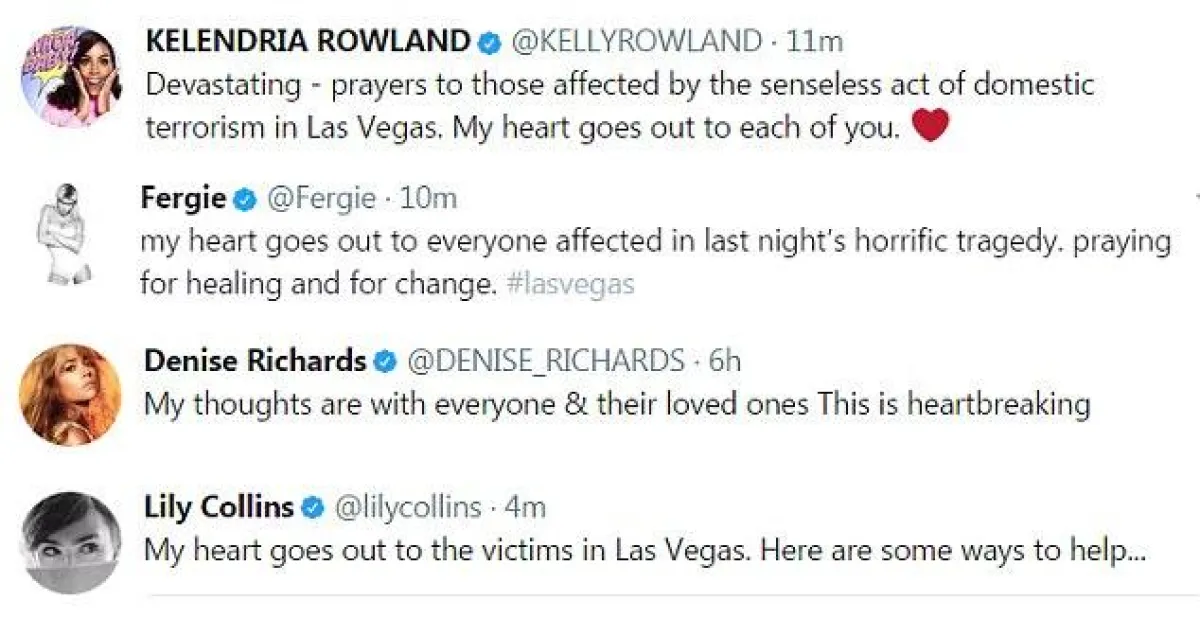Click the @Fergie handle

pos(320,199)
